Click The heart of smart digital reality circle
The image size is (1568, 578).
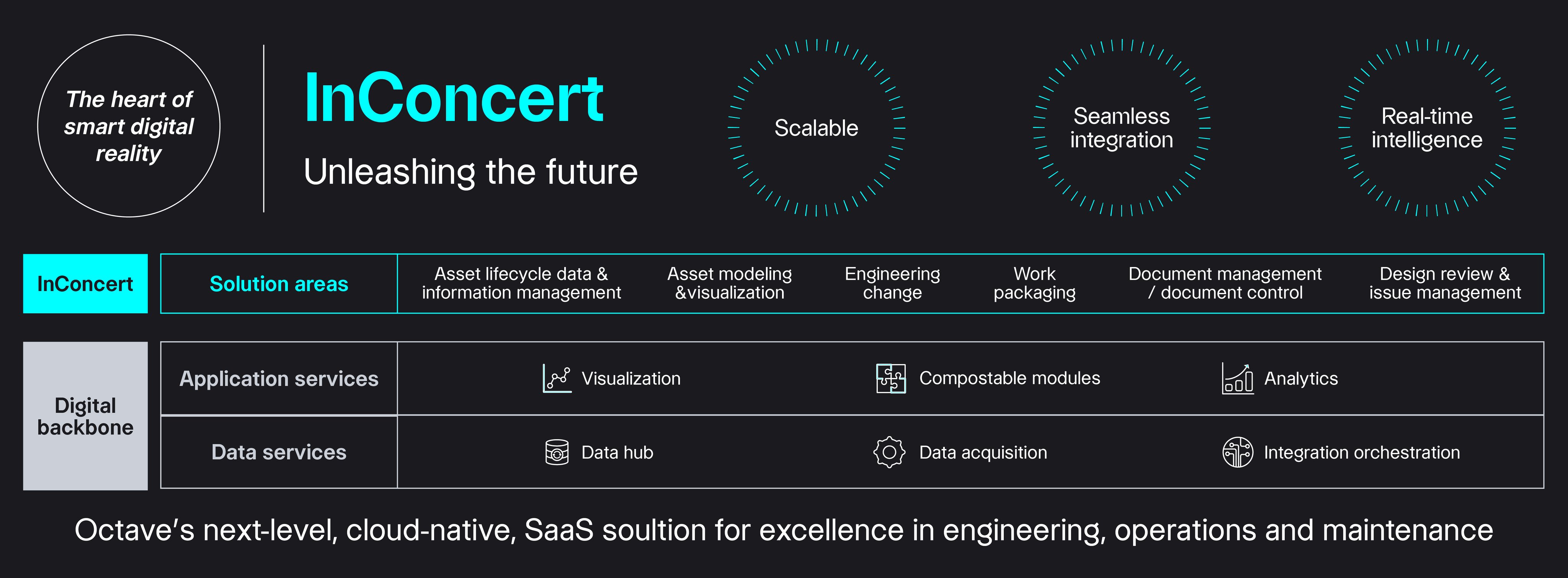pos(129,126)
